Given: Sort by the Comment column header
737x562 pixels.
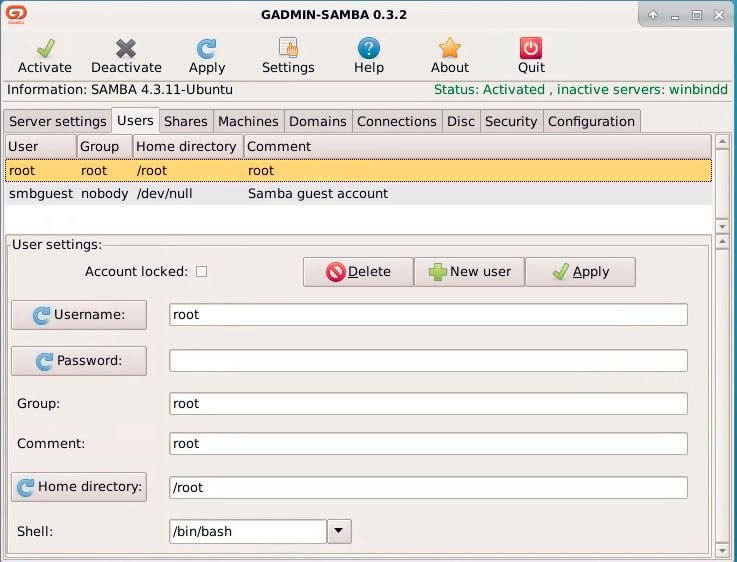Looking at the screenshot, I should pos(478,147).
